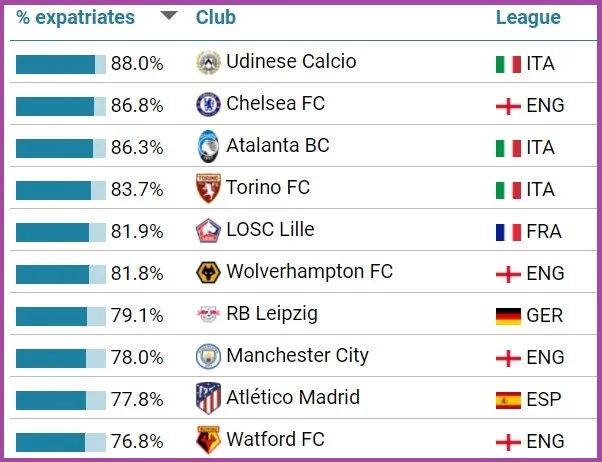Click the Udinese Calcio club crest
Screen dimensions: 602x462
207,62
